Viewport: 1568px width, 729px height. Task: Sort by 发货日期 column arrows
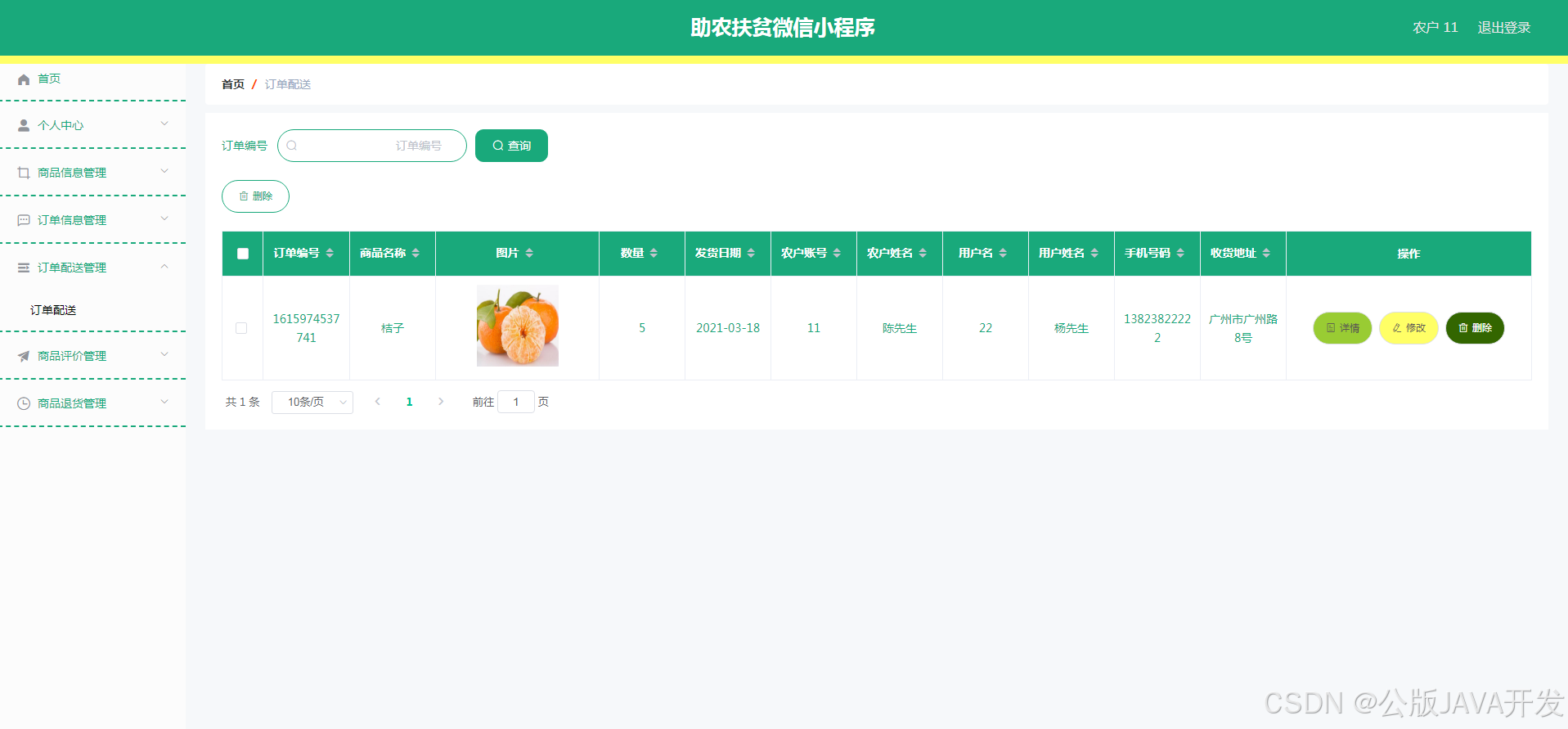coord(751,254)
